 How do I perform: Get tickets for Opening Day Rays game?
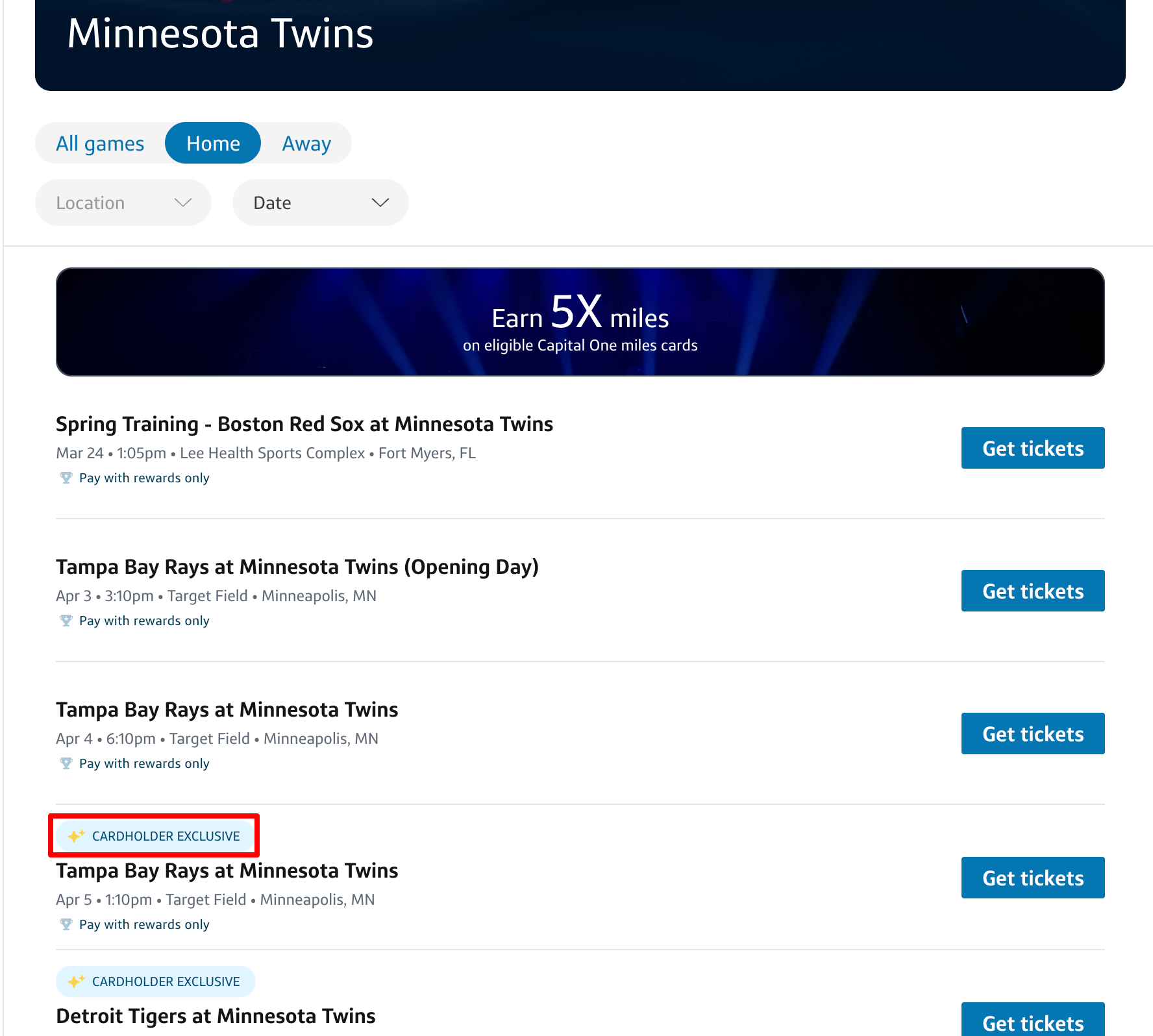click(x=1033, y=591)
